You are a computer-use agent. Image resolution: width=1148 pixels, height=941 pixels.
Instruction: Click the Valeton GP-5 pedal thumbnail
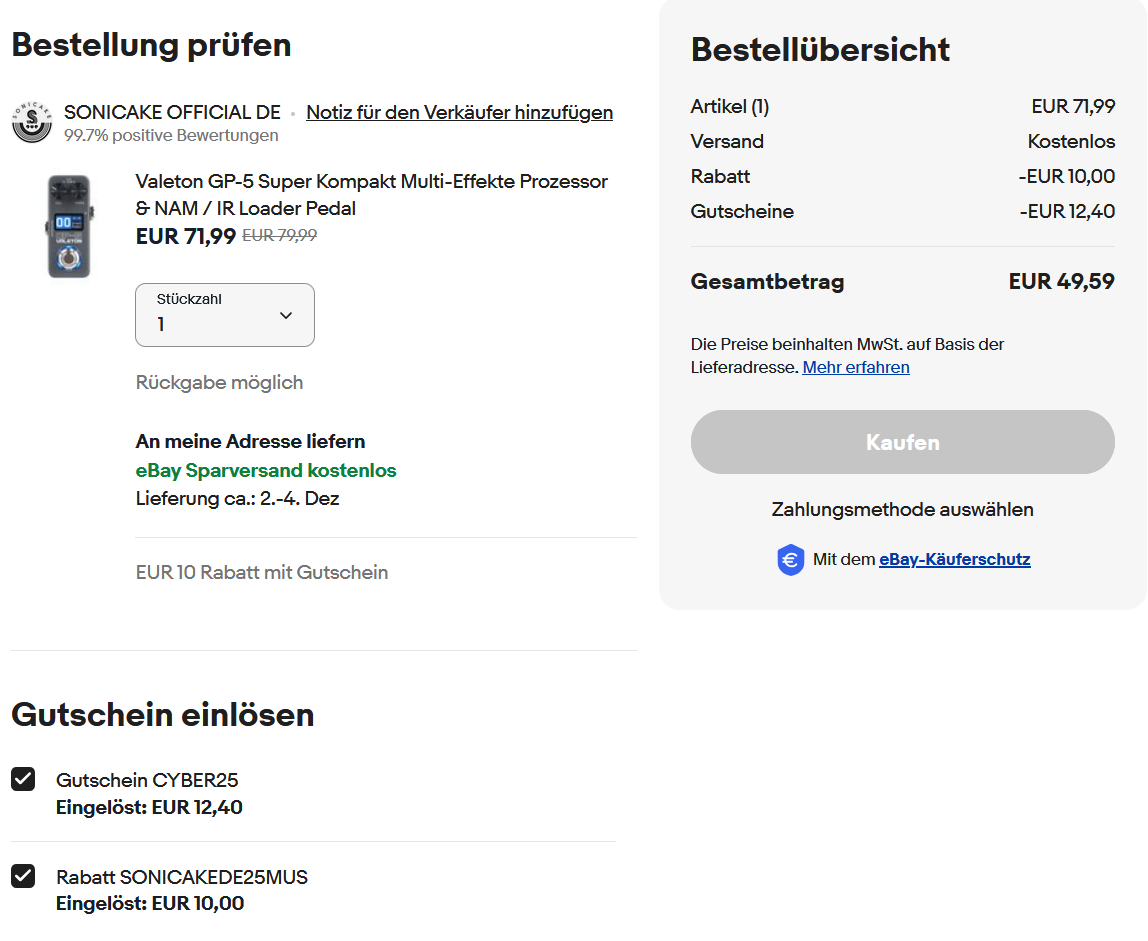[69, 226]
